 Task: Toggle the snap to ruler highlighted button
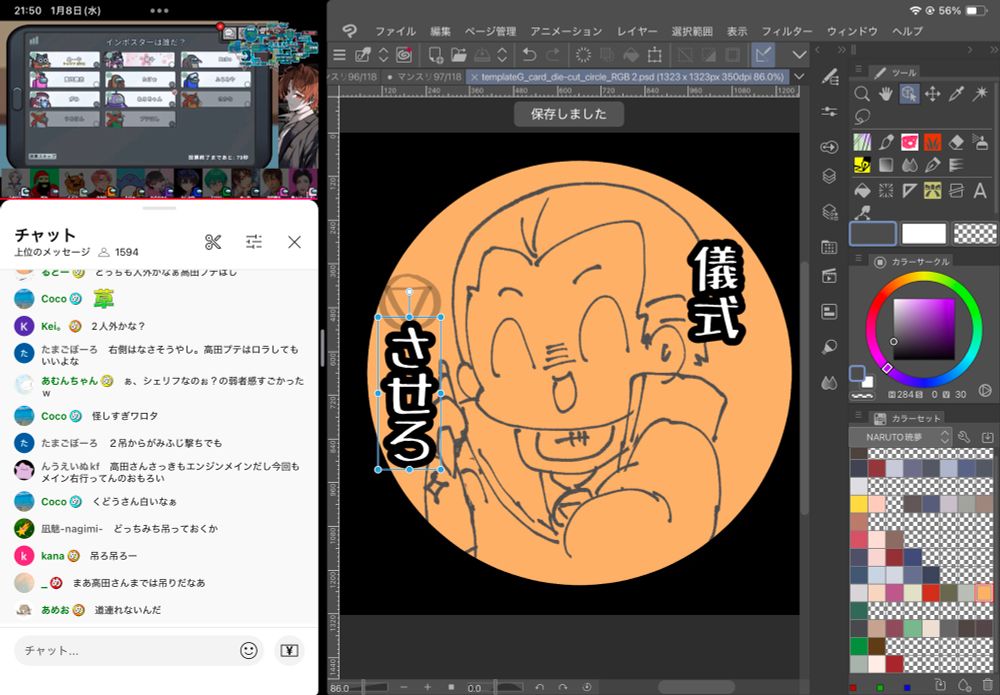763,55
